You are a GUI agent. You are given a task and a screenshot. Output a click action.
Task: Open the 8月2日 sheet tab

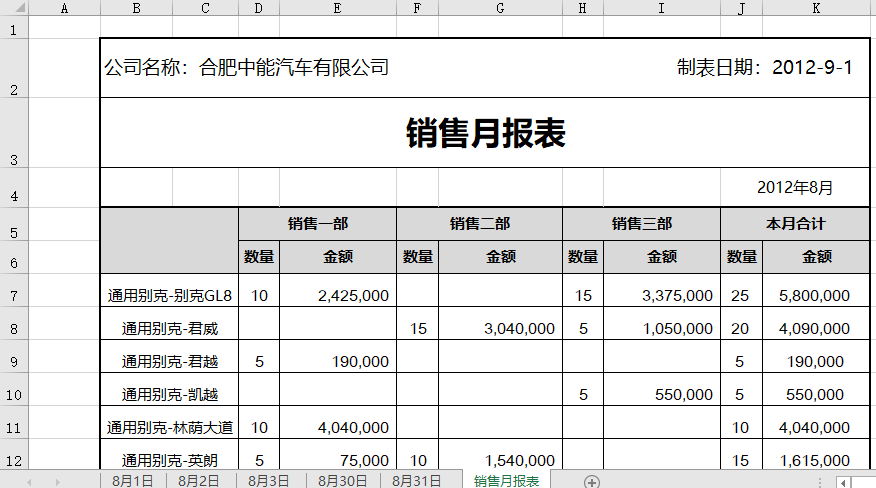[x=199, y=481]
